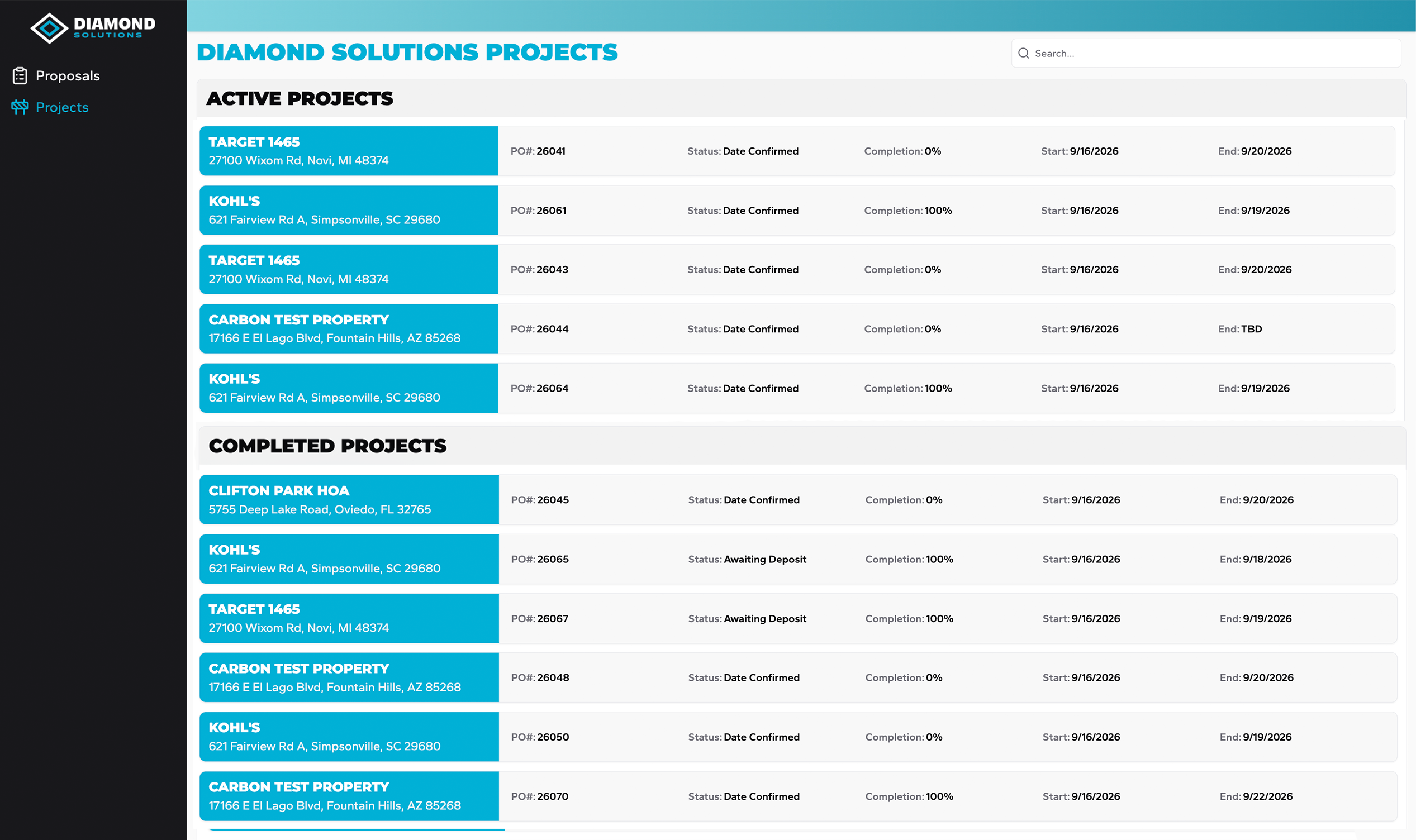The image size is (1416, 840).
Task: Select PO# 26043 value
Action: point(553,269)
